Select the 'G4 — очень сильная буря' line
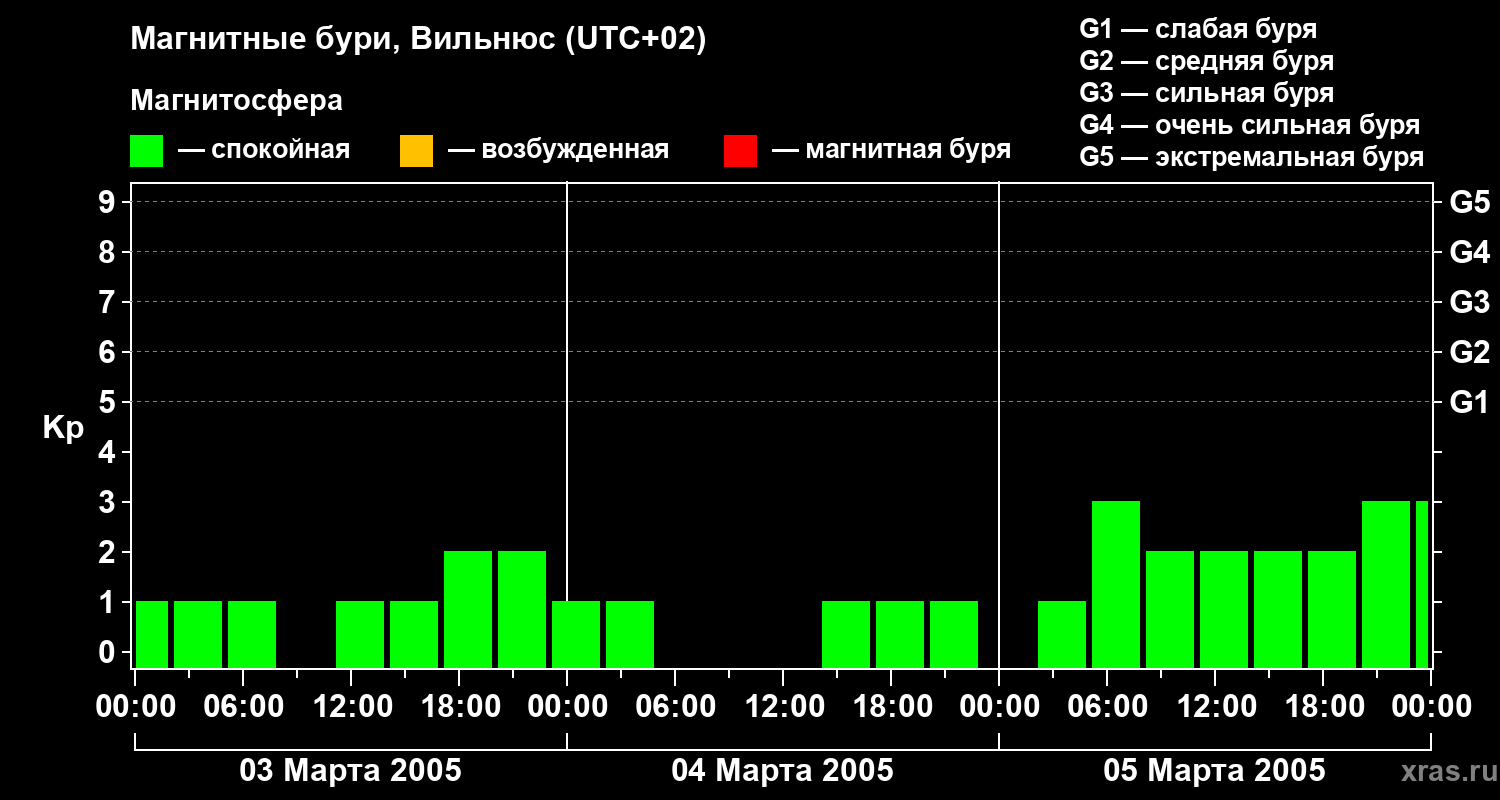Viewport: 1500px width, 800px height. point(1250,125)
